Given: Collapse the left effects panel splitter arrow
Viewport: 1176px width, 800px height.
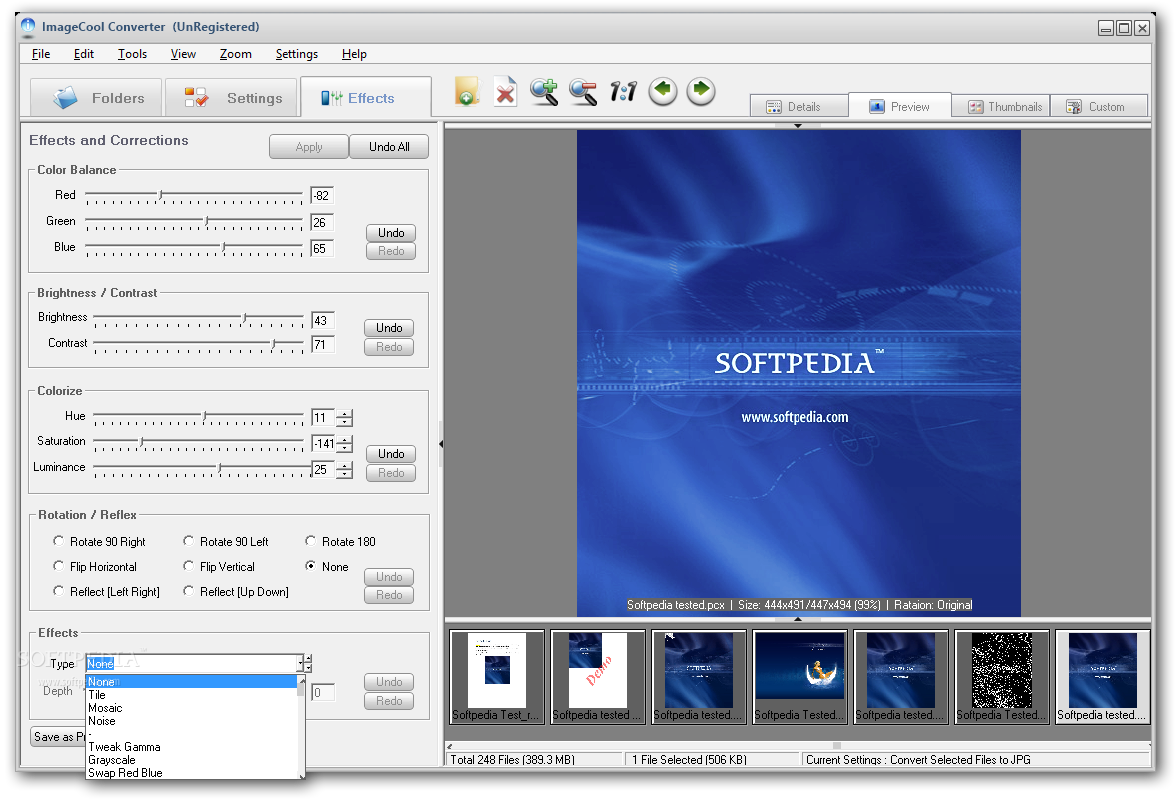Looking at the screenshot, I should pos(441,444).
